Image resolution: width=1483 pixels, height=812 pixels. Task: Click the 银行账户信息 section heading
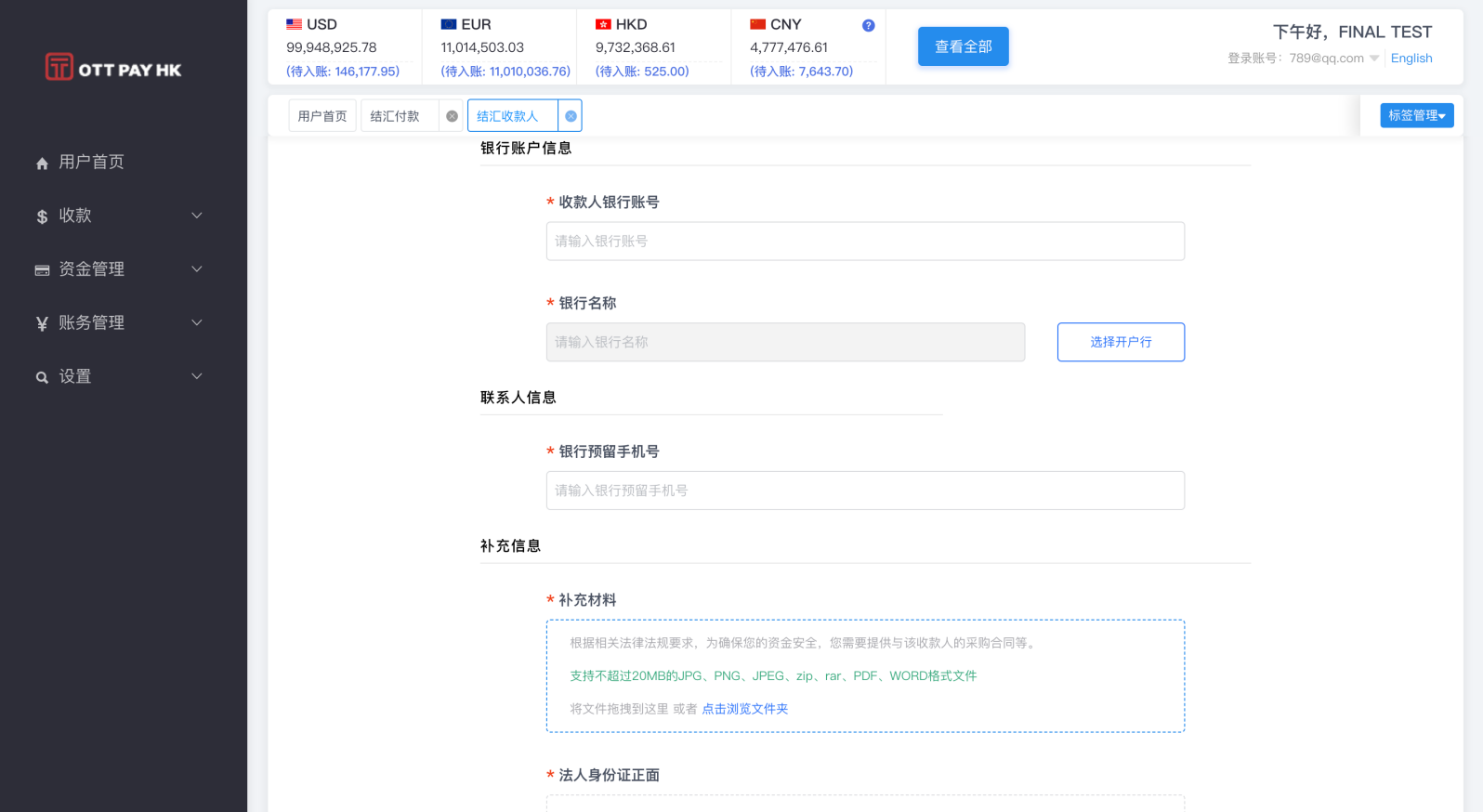(526, 148)
